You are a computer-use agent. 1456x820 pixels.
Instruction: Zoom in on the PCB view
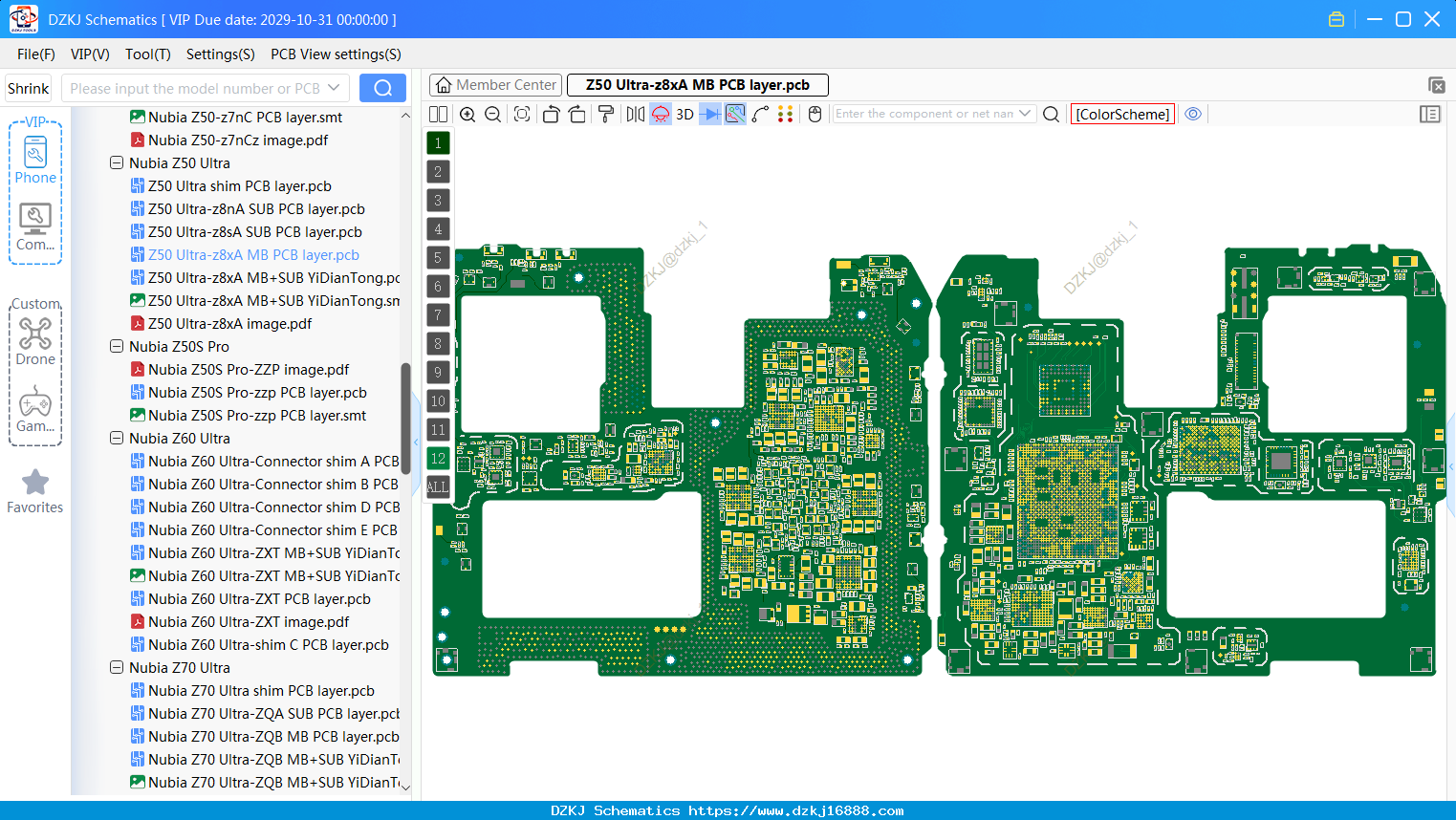(x=467, y=114)
